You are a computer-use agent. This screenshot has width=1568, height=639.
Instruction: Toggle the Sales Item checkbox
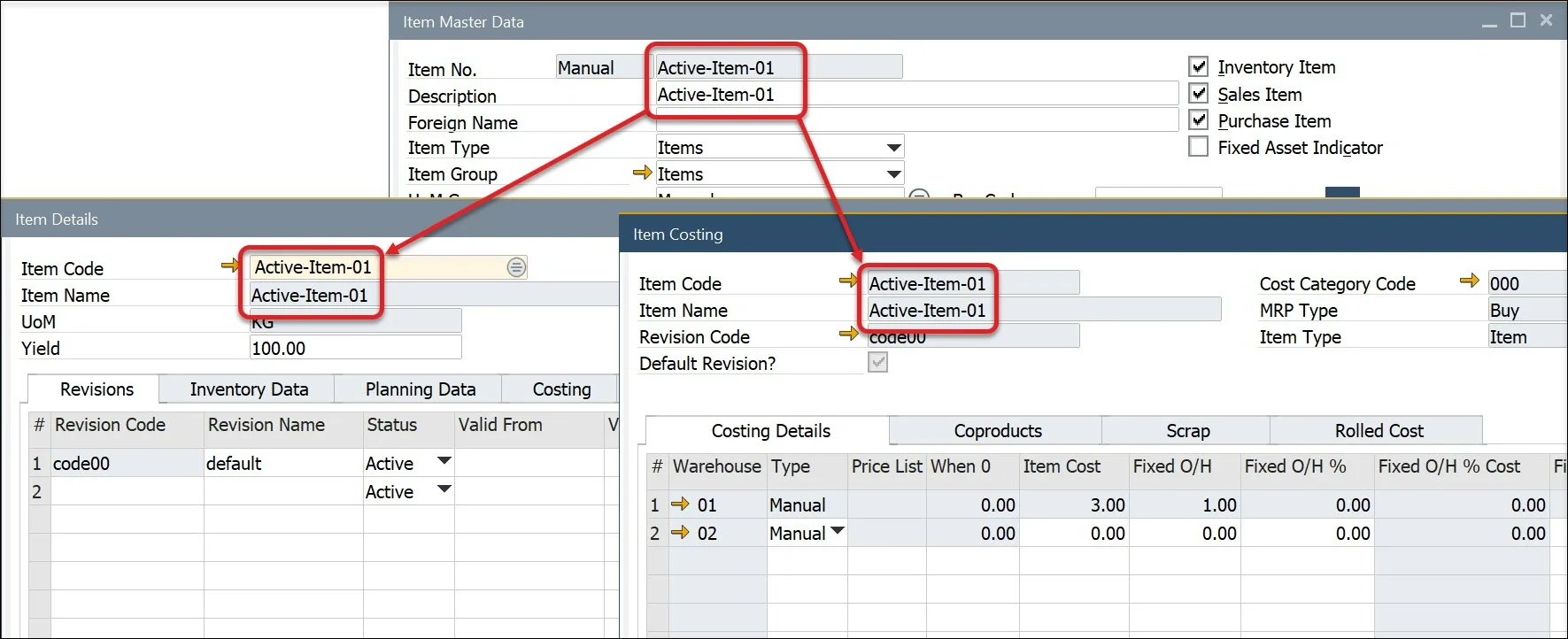[x=1199, y=94]
